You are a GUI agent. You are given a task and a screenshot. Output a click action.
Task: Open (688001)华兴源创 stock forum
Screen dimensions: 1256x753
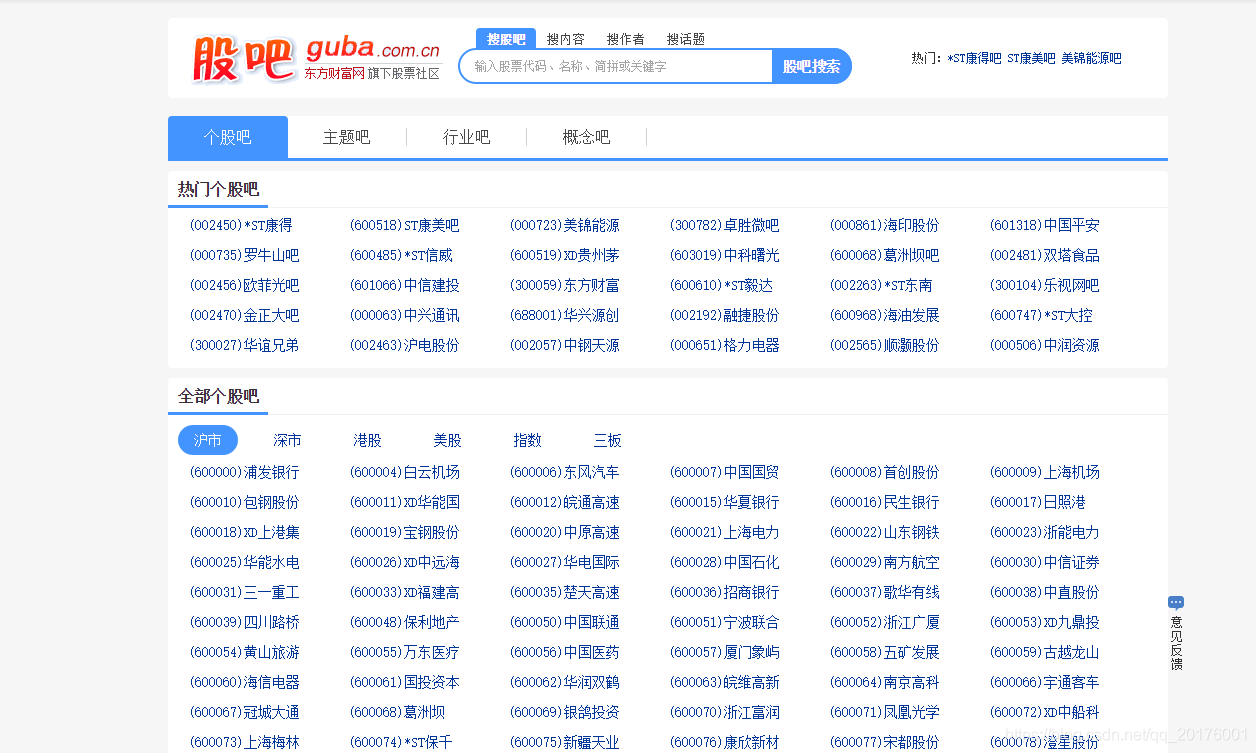pos(564,315)
